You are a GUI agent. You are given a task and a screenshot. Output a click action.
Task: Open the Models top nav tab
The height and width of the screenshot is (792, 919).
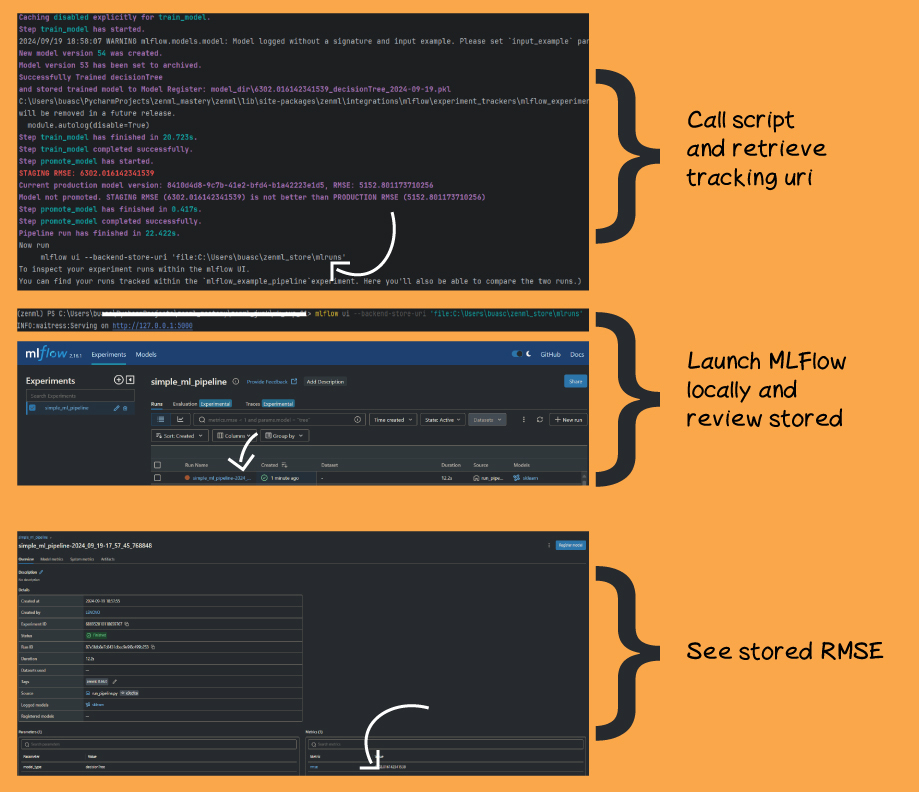[146, 355]
